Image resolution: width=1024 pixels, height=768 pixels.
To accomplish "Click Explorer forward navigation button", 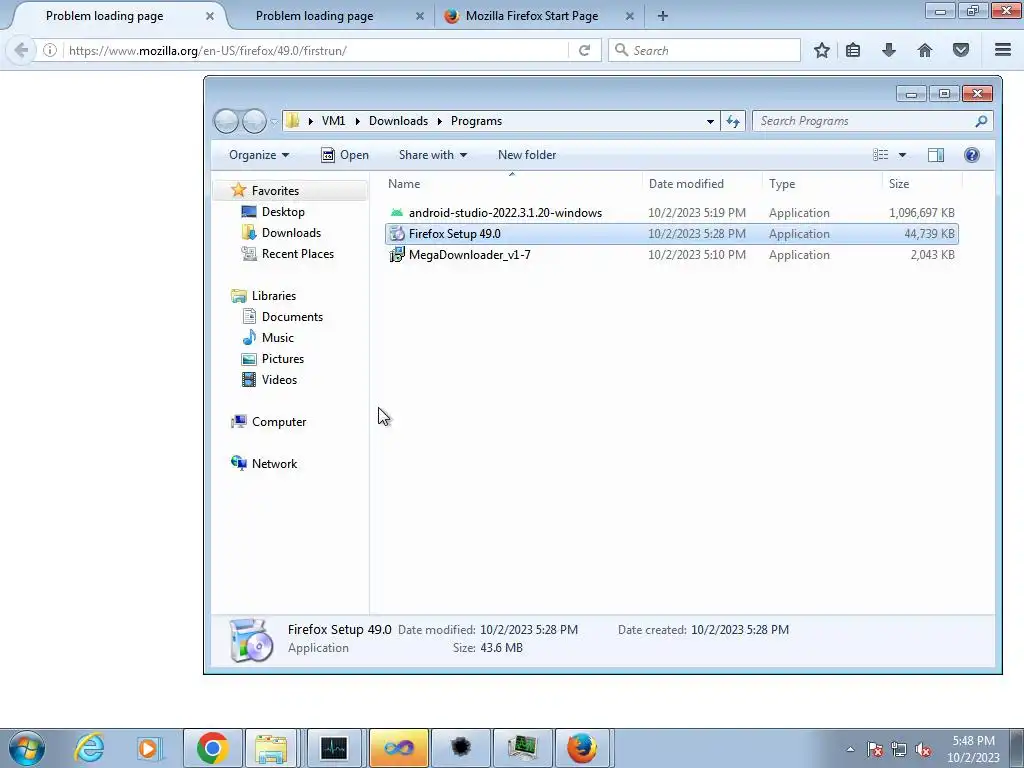I will 254,121.
